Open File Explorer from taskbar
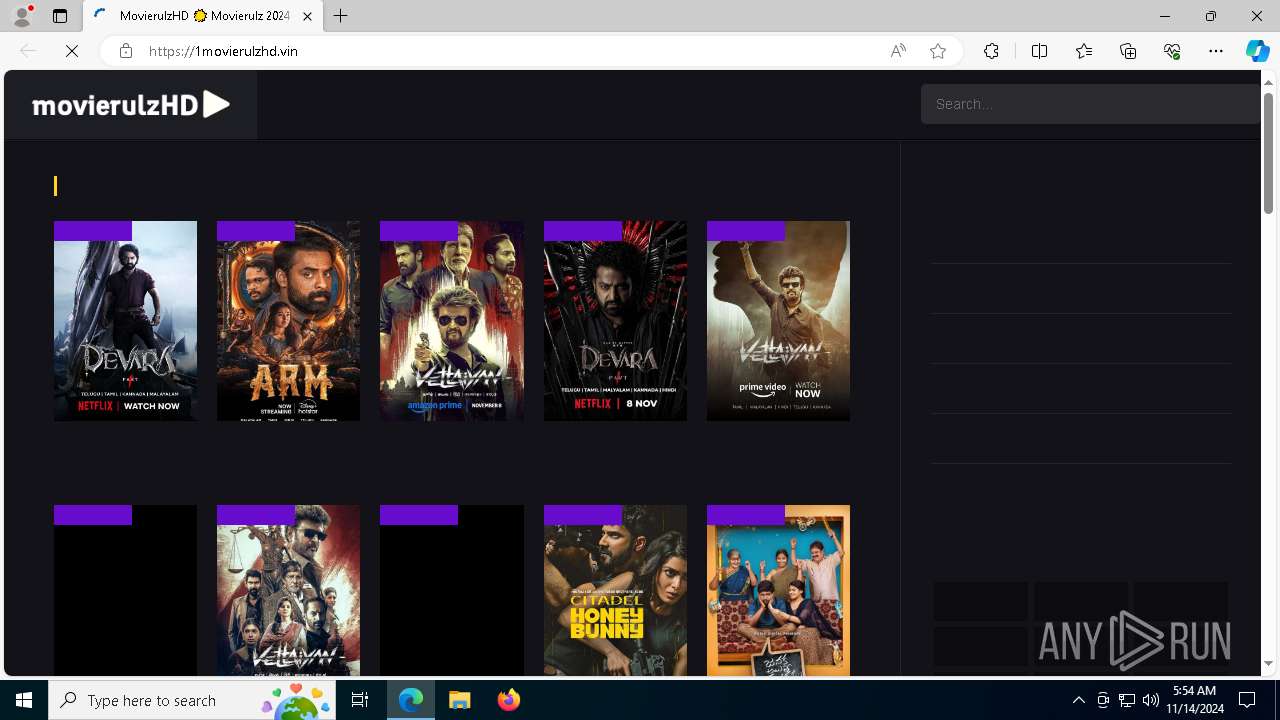The height and width of the screenshot is (720, 1280). click(x=460, y=700)
